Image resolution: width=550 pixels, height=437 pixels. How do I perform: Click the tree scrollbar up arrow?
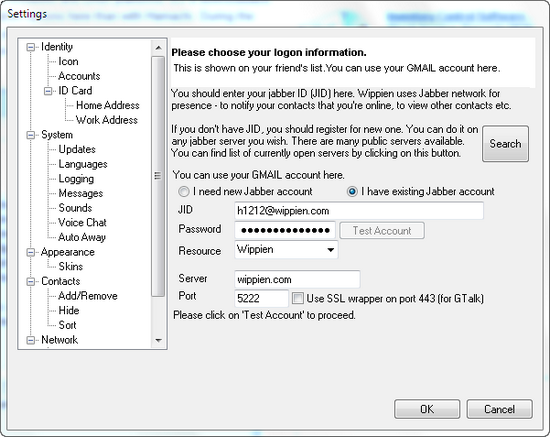(x=158, y=48)
